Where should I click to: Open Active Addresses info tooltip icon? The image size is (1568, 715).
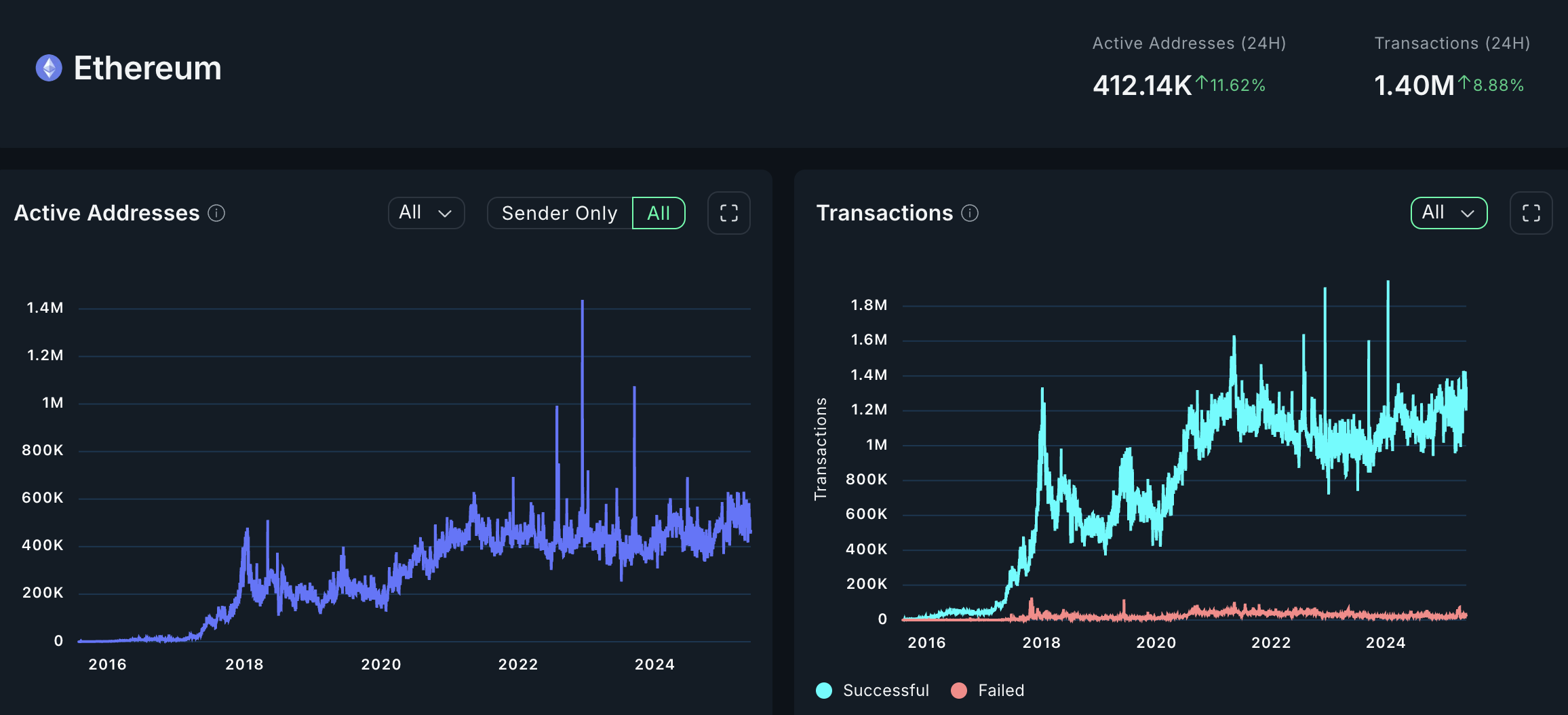pyautogui.click(x=216, y=213)
